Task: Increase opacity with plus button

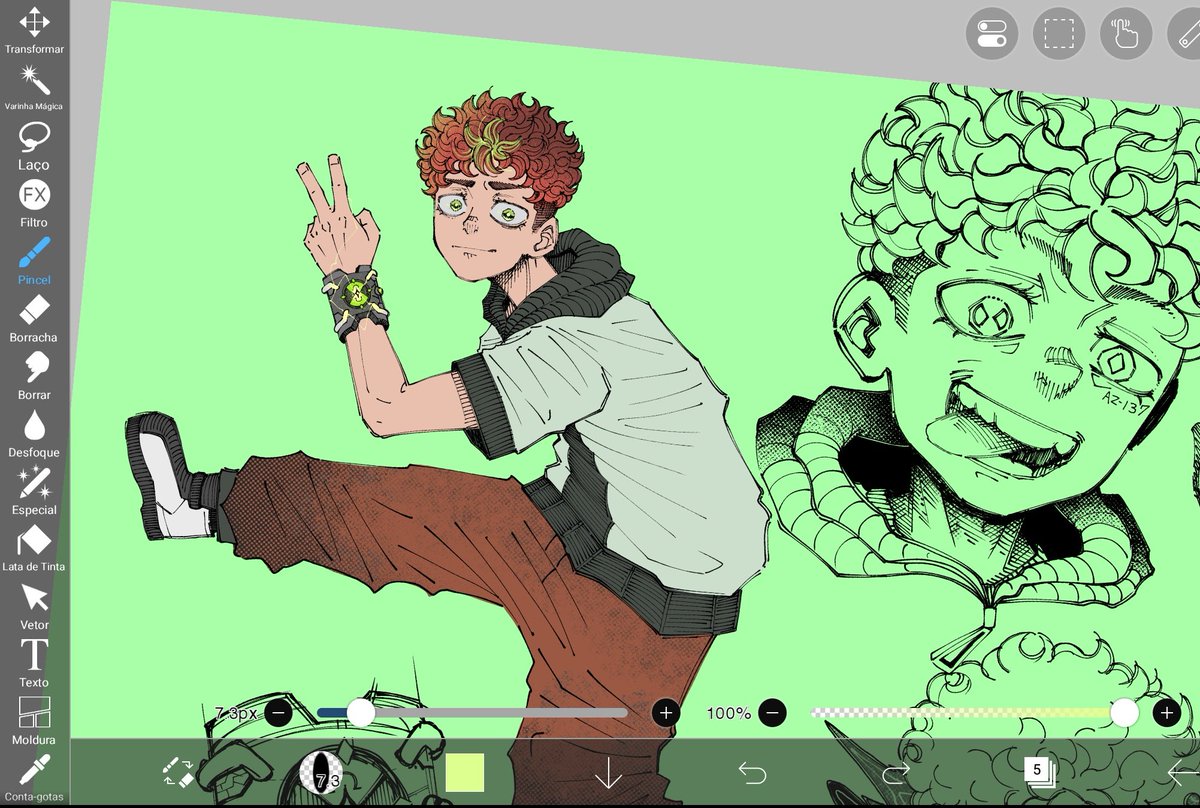Action: click(x=1166, y=713)
